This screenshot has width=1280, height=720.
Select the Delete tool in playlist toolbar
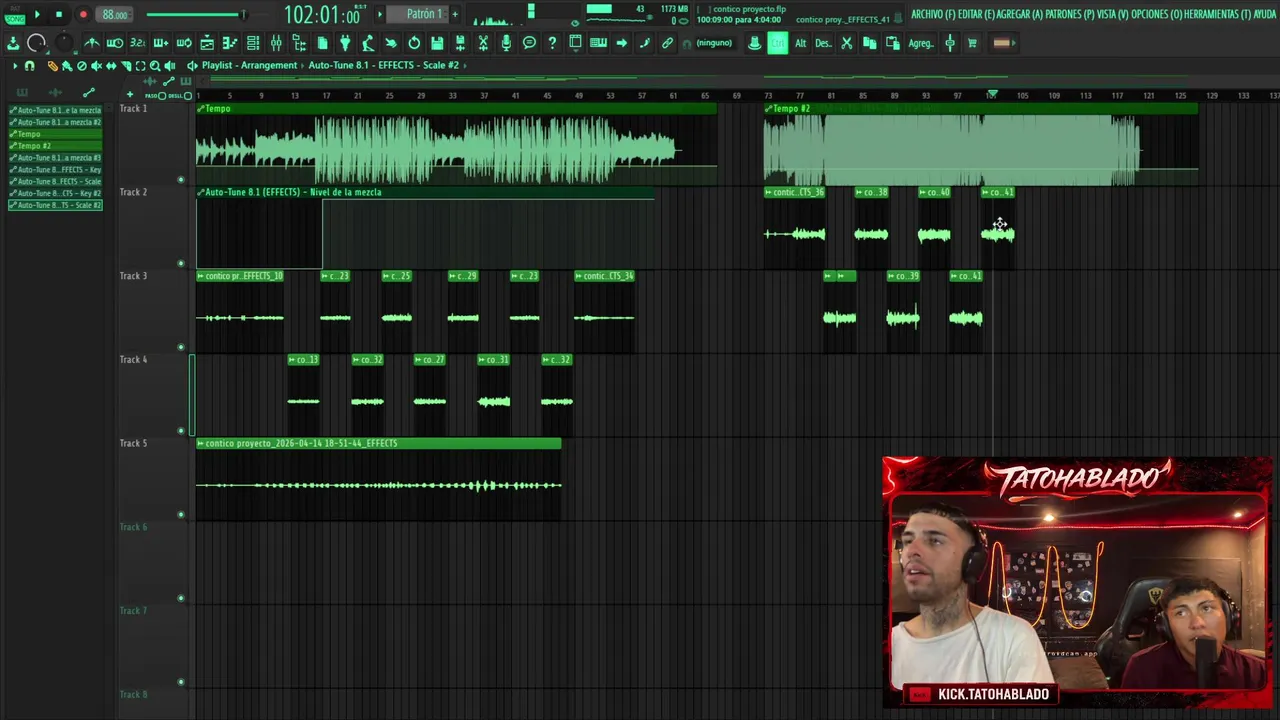(x=81, y=66)
